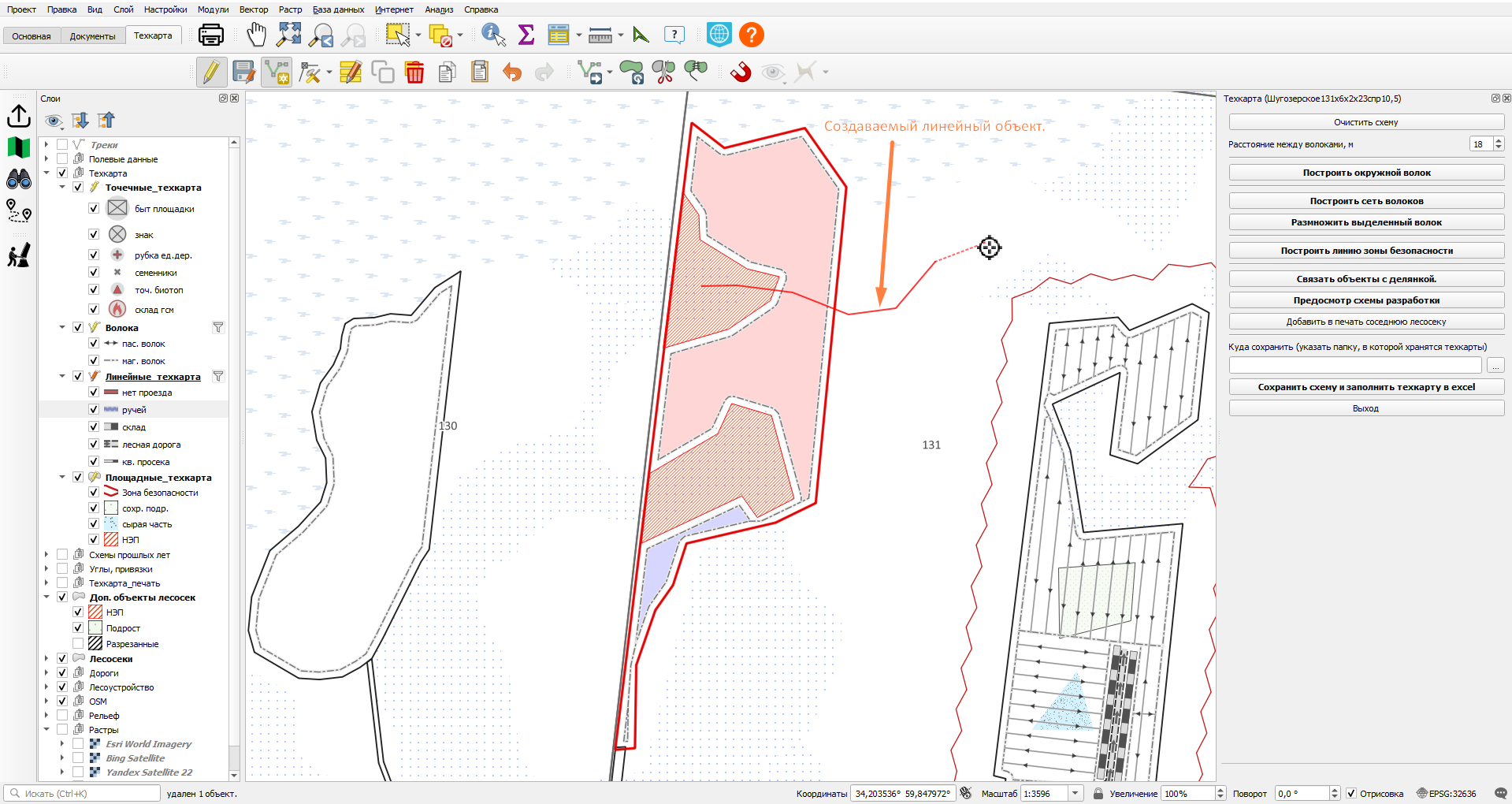Click the save folder path input field

pyautogui.click(x=1355, y=366)
